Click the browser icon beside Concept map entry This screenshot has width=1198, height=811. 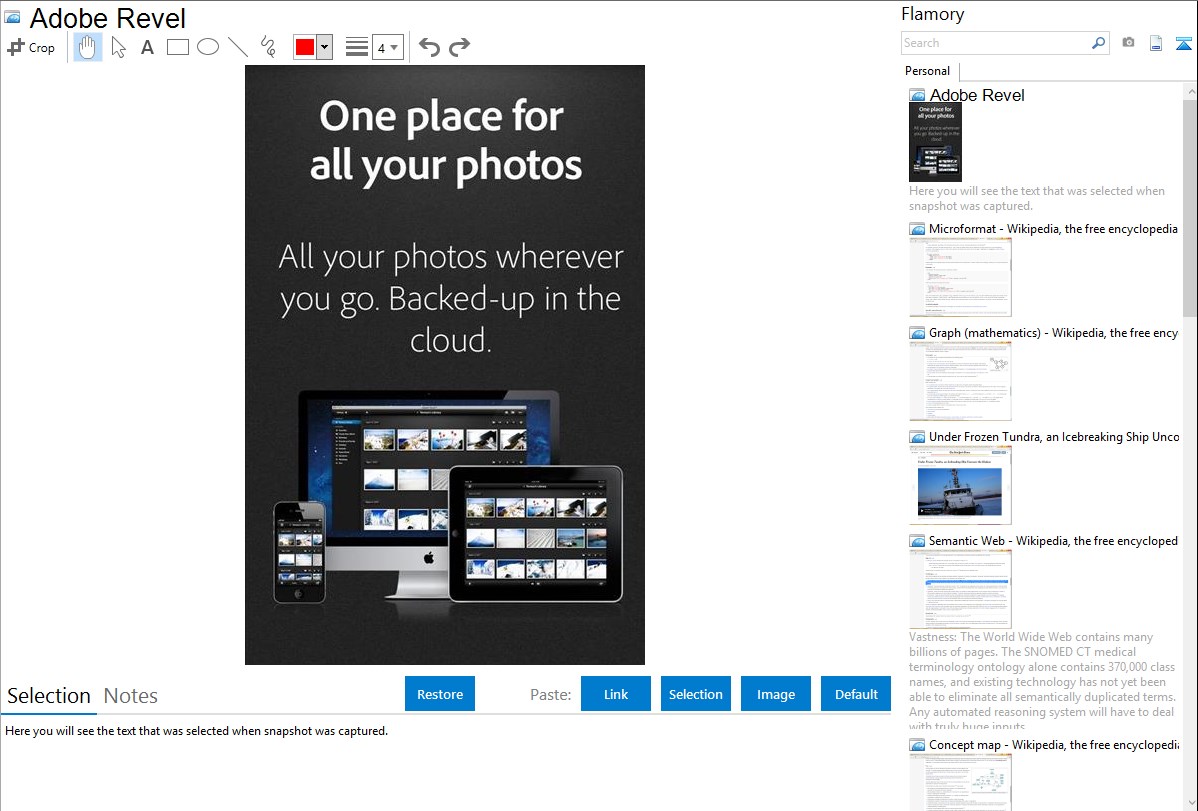(917, 745)
